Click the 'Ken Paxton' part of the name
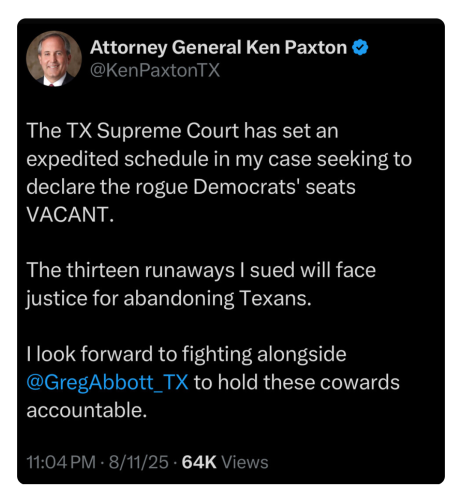 tap(297, 47)
